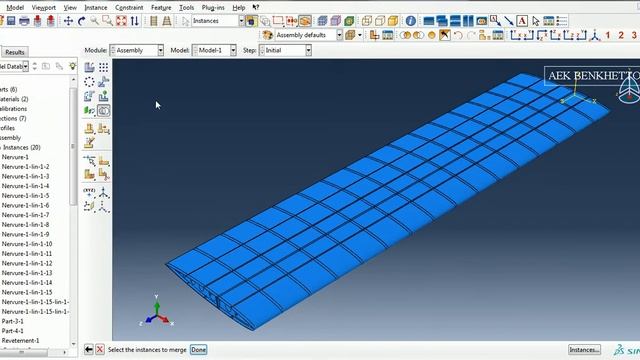The height and width of the screenshot is (360, 640).
Task: Apply saved custom view 1
Action: pos(608,35)
